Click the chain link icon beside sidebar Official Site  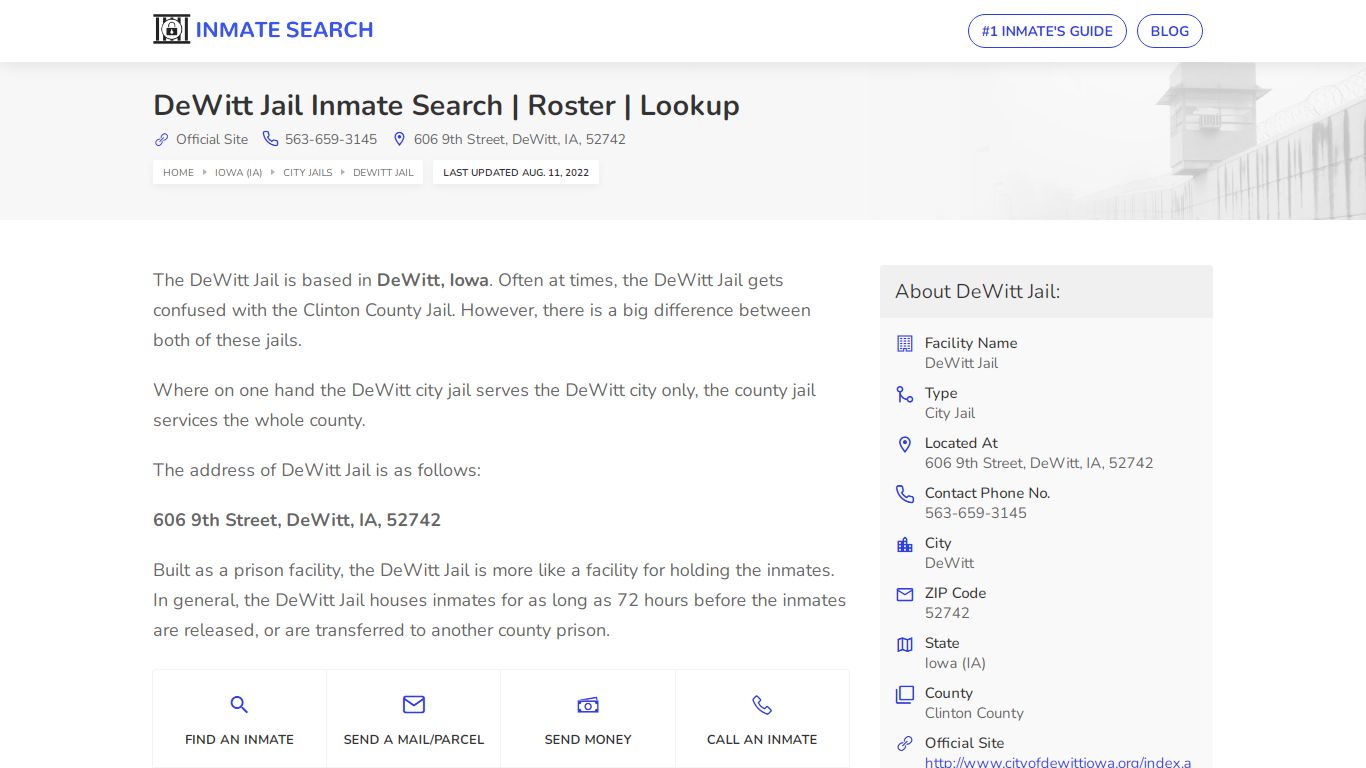tap(905, 744)
